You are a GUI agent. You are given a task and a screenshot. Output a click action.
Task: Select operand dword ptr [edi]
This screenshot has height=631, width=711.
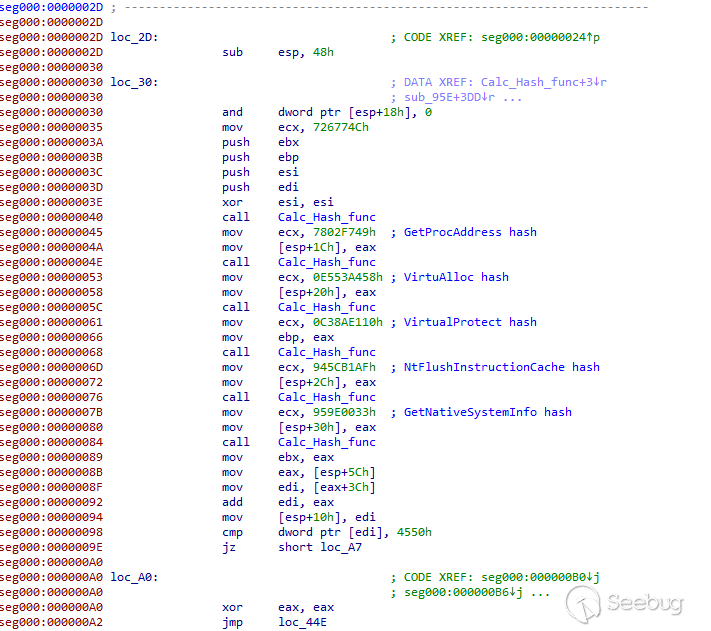pos(331,532)
